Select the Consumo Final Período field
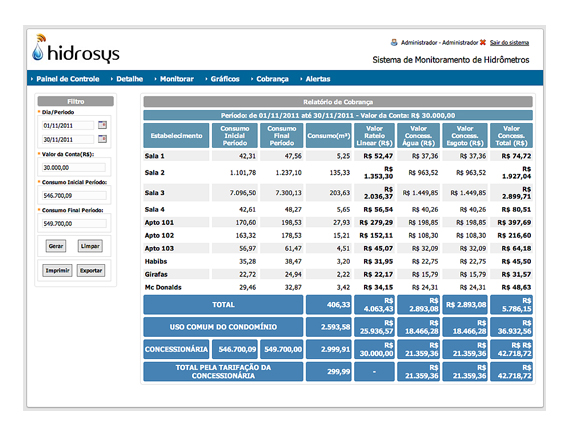This screenshot has height=436, width=570. [x=74, y=224]
